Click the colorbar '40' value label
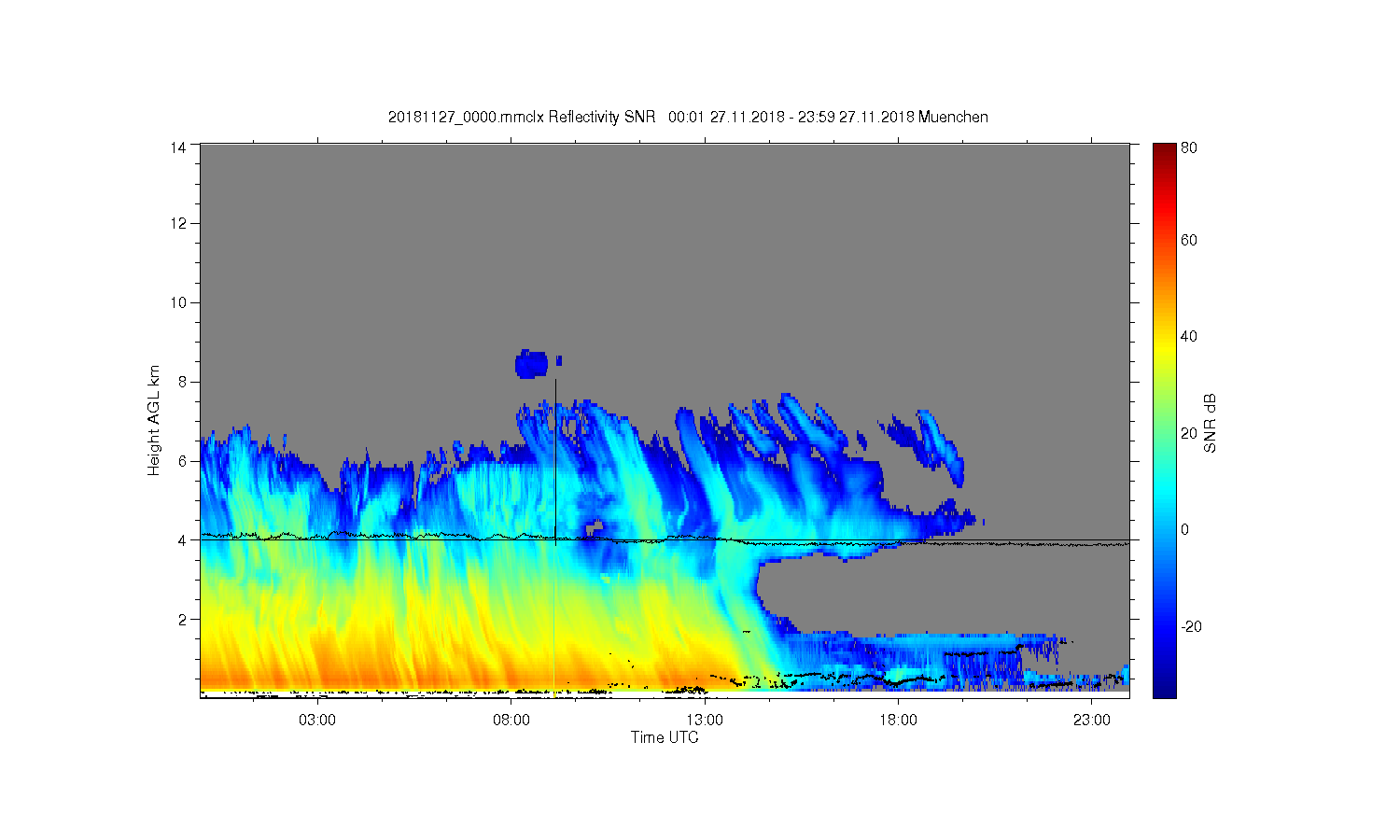The height and width of the screenshot is (840, 1400). pos(1189,336)
